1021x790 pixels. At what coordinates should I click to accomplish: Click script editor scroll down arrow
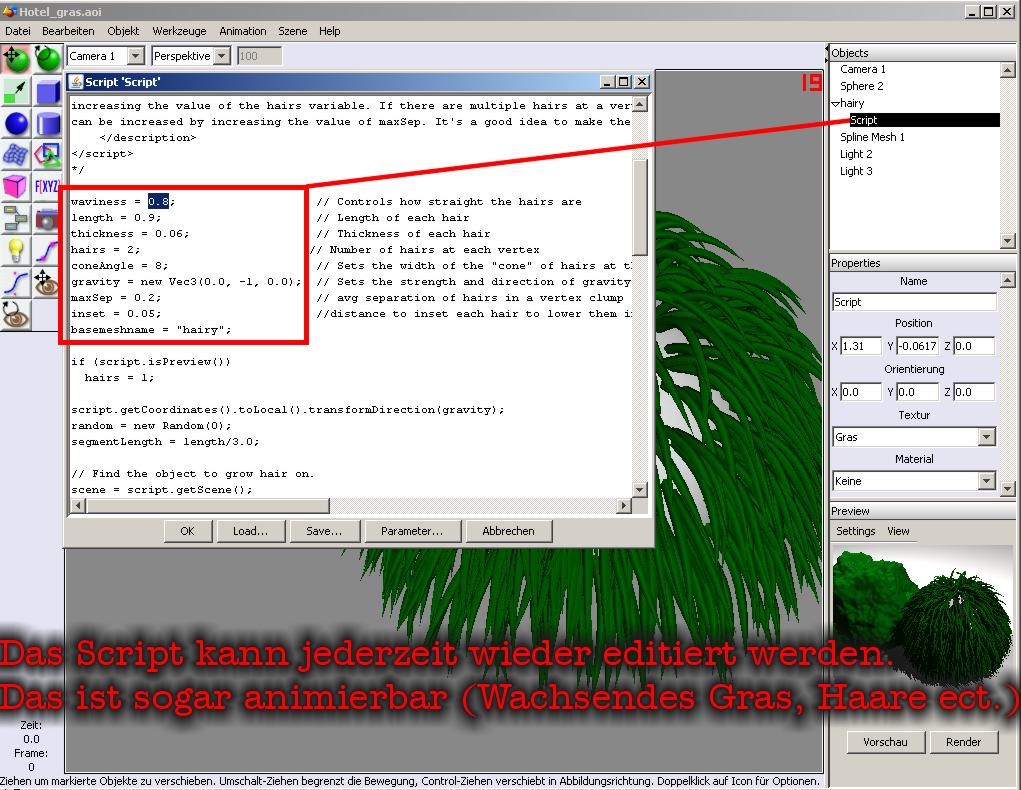coord(639,489)
